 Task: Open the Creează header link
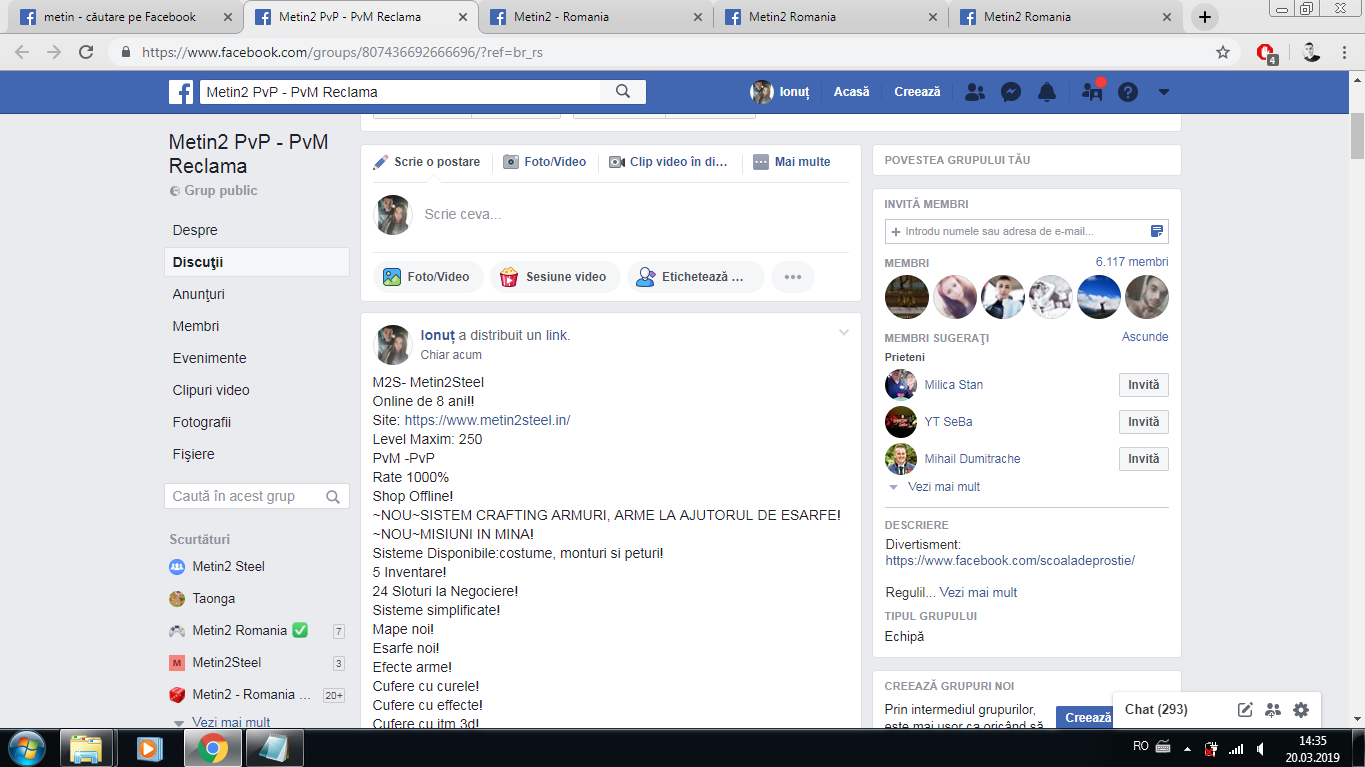point(917,92)
